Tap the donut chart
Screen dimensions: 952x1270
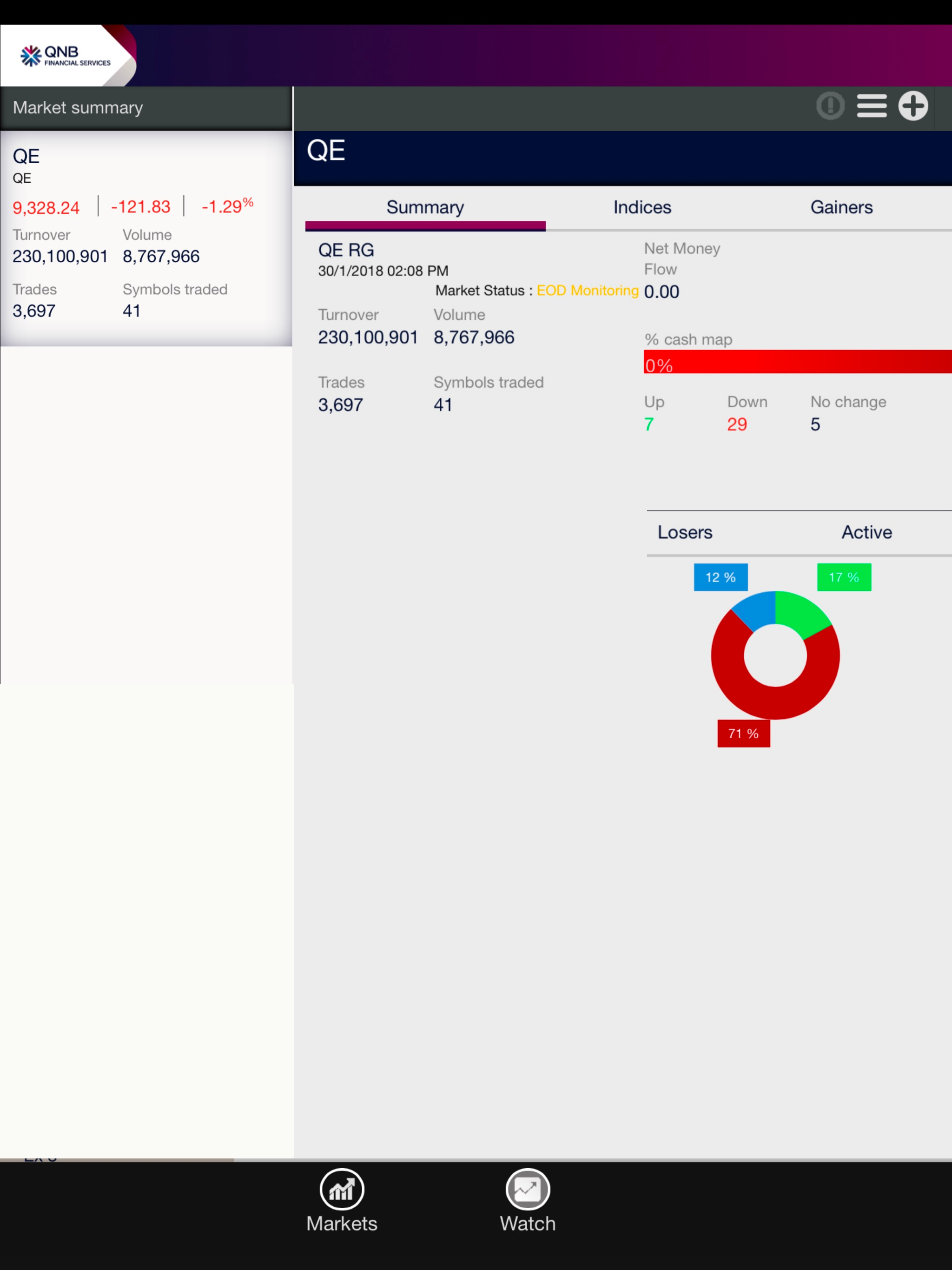pos(775,655)
